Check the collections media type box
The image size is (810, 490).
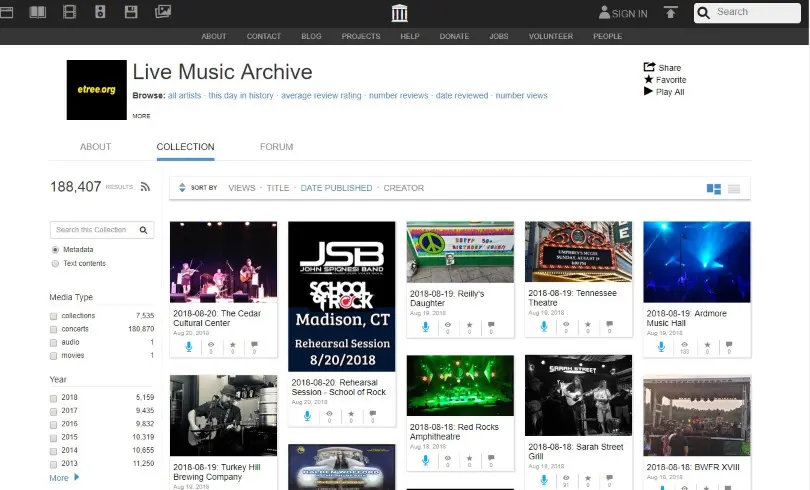tap(53, 316)
